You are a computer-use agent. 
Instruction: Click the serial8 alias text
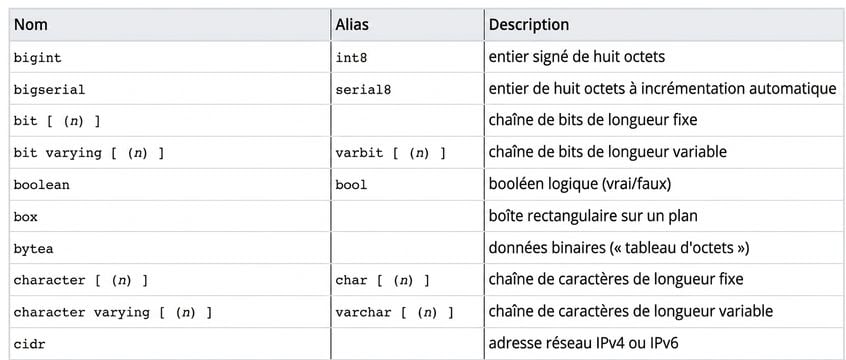pos(363,90)
